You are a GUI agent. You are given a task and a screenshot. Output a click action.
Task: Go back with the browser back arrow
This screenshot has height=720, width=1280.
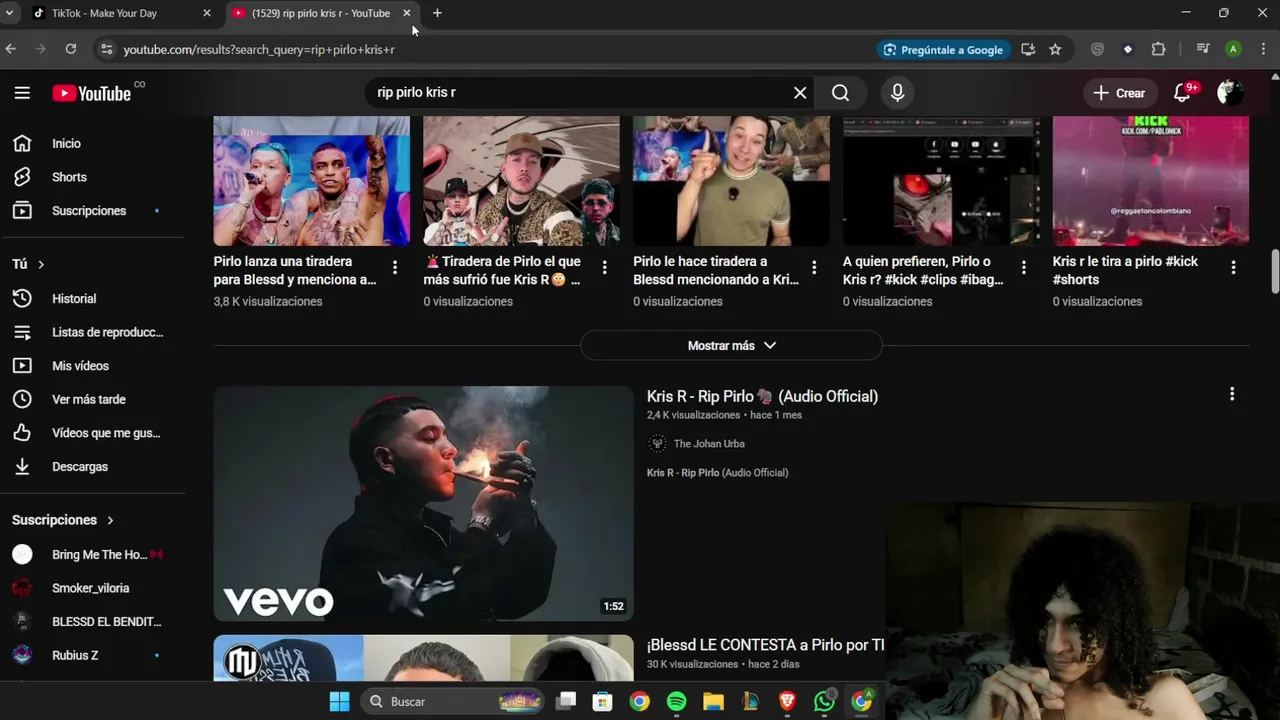11,49
